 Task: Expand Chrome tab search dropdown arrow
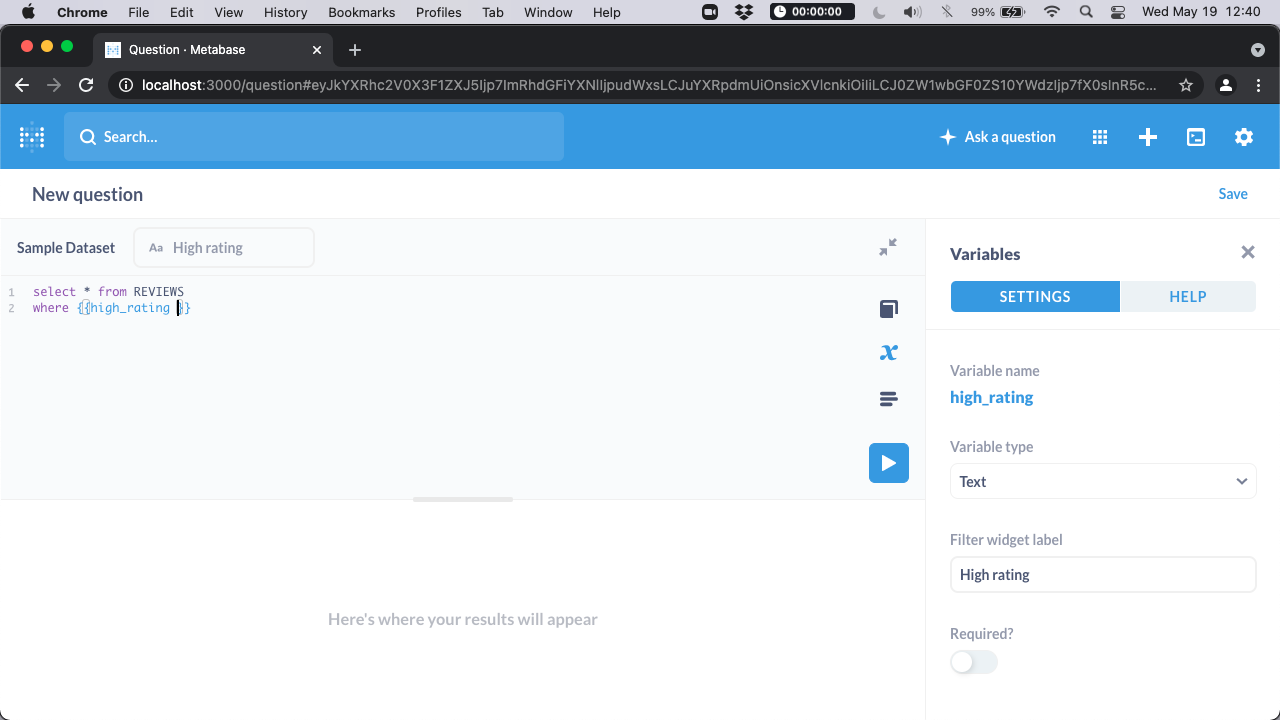pyautogui.click(x=1258, y=50)
